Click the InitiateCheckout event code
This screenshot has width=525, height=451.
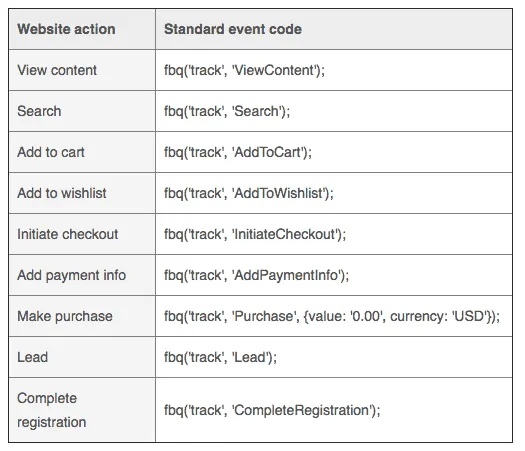[255, 234]
